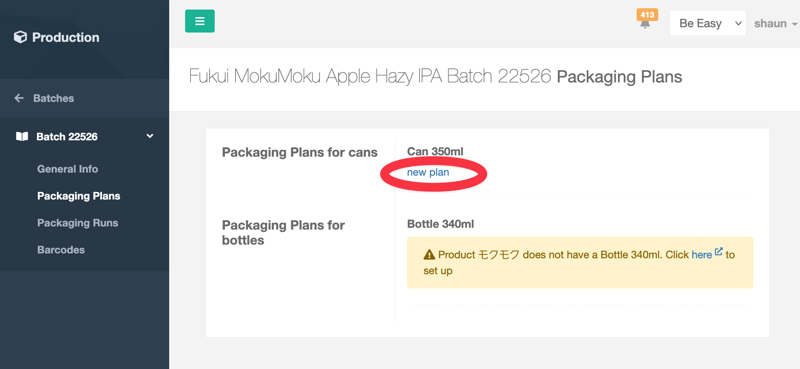The width and height of the screenshot is (800, 369).
Task: Click the warning triangle icon in the alert
Action: click(429, 254)
